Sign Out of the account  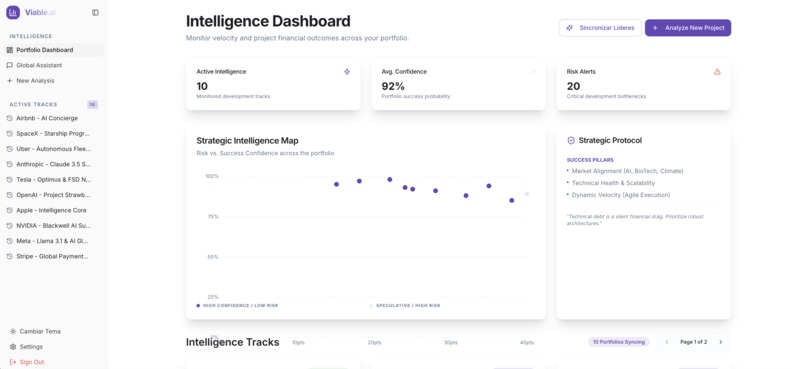(x=31, y=362)
